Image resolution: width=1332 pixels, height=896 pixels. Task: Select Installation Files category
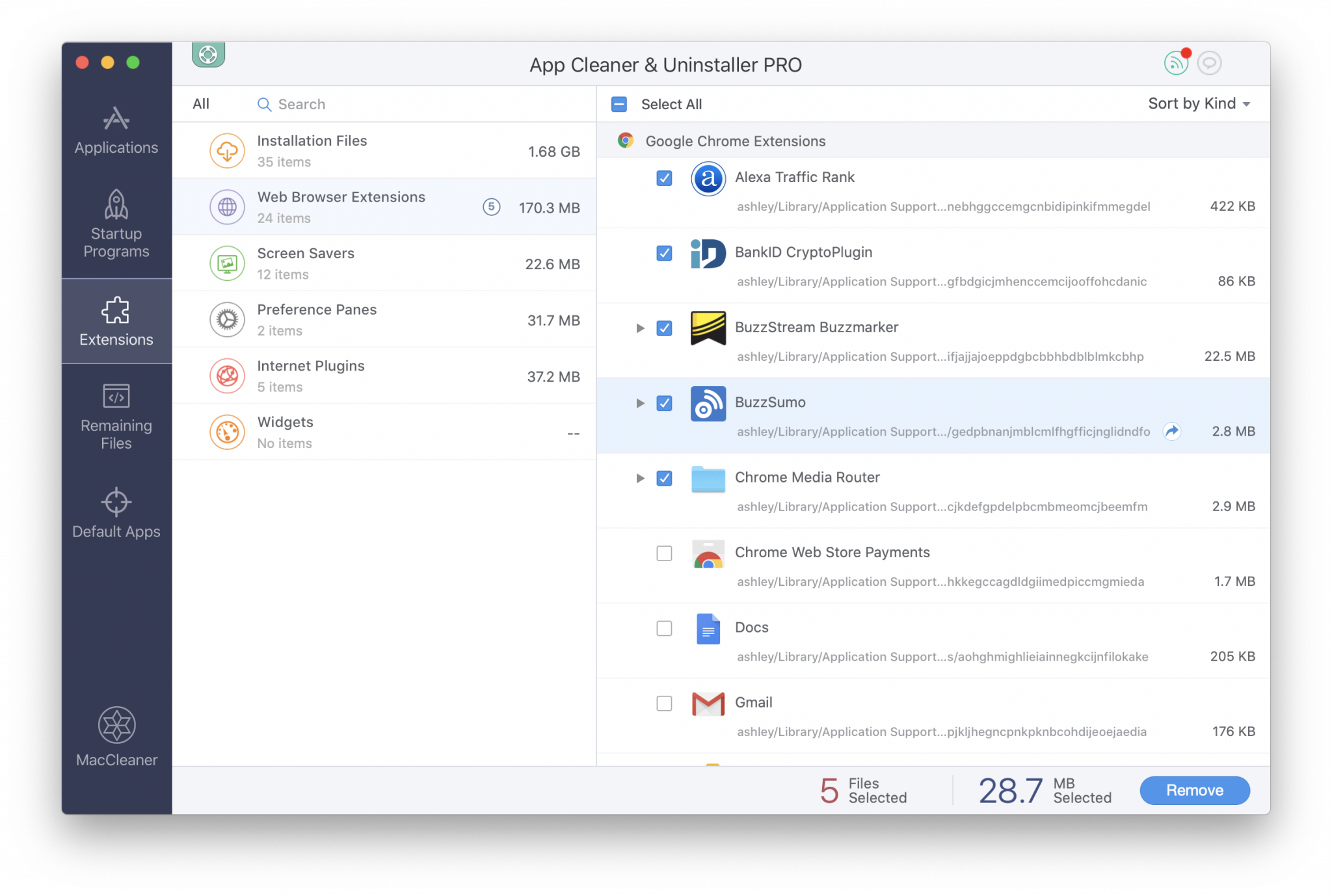389,151
